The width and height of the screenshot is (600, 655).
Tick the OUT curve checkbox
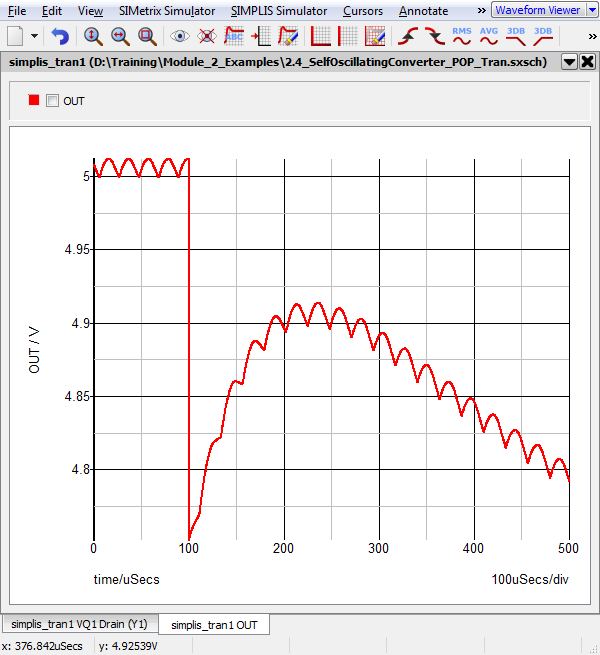click(53, 101)
